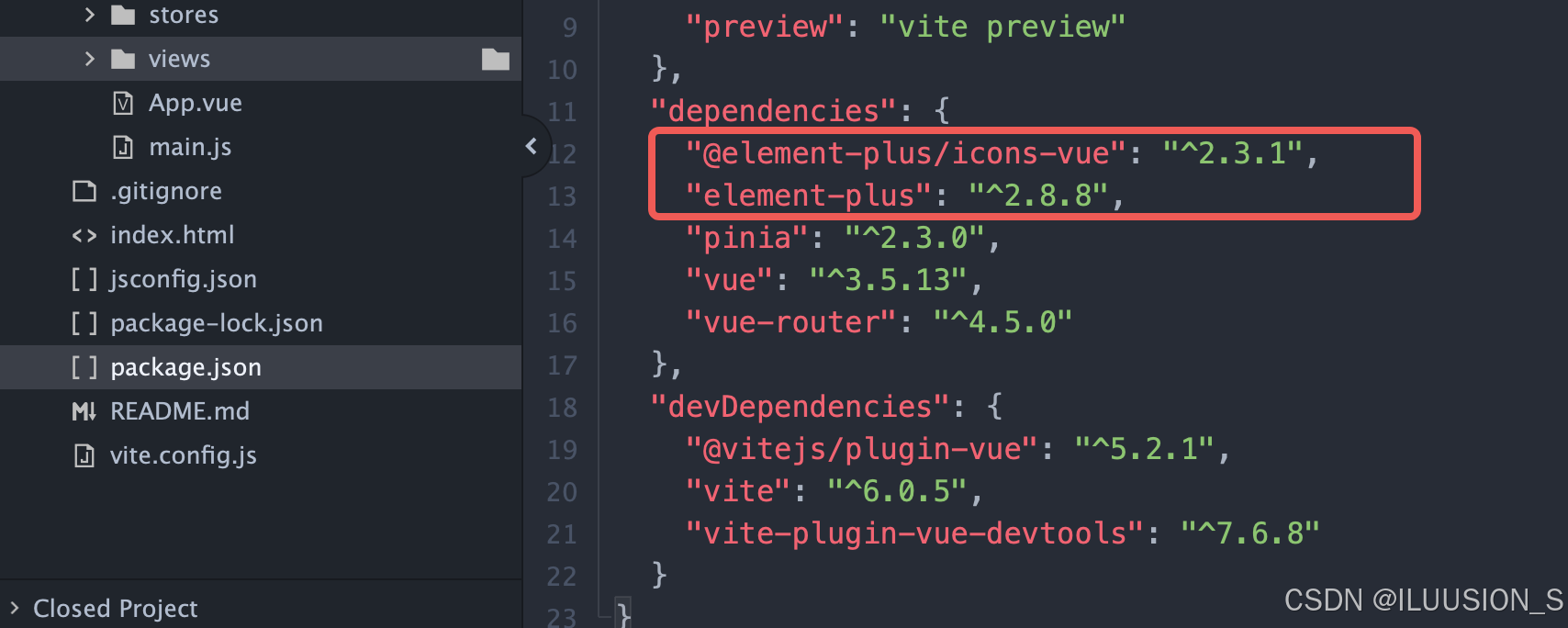Click the vite.config.js file icon

[84, 455]
